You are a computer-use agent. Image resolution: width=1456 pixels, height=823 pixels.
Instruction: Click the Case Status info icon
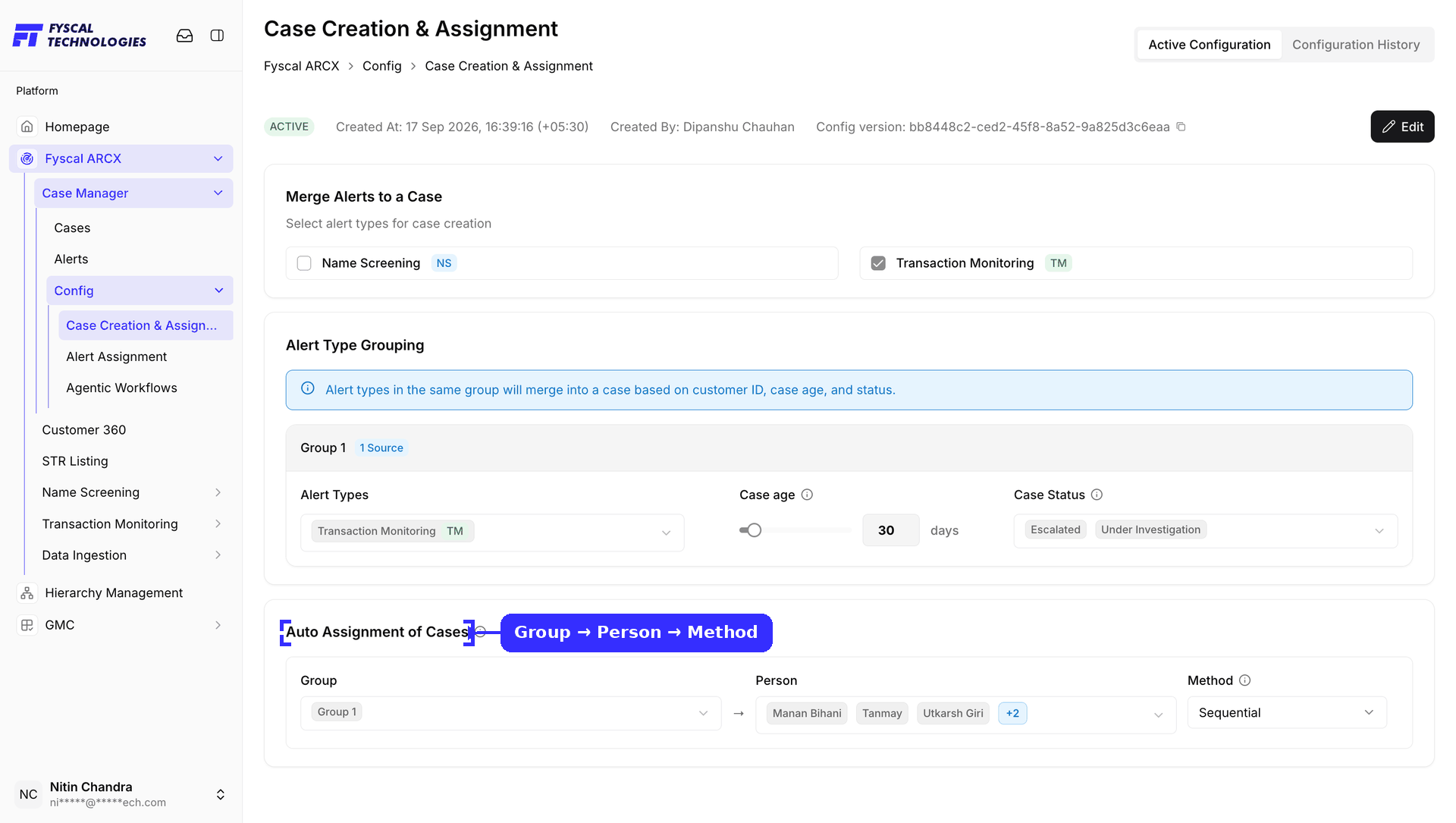[1097, 495]
